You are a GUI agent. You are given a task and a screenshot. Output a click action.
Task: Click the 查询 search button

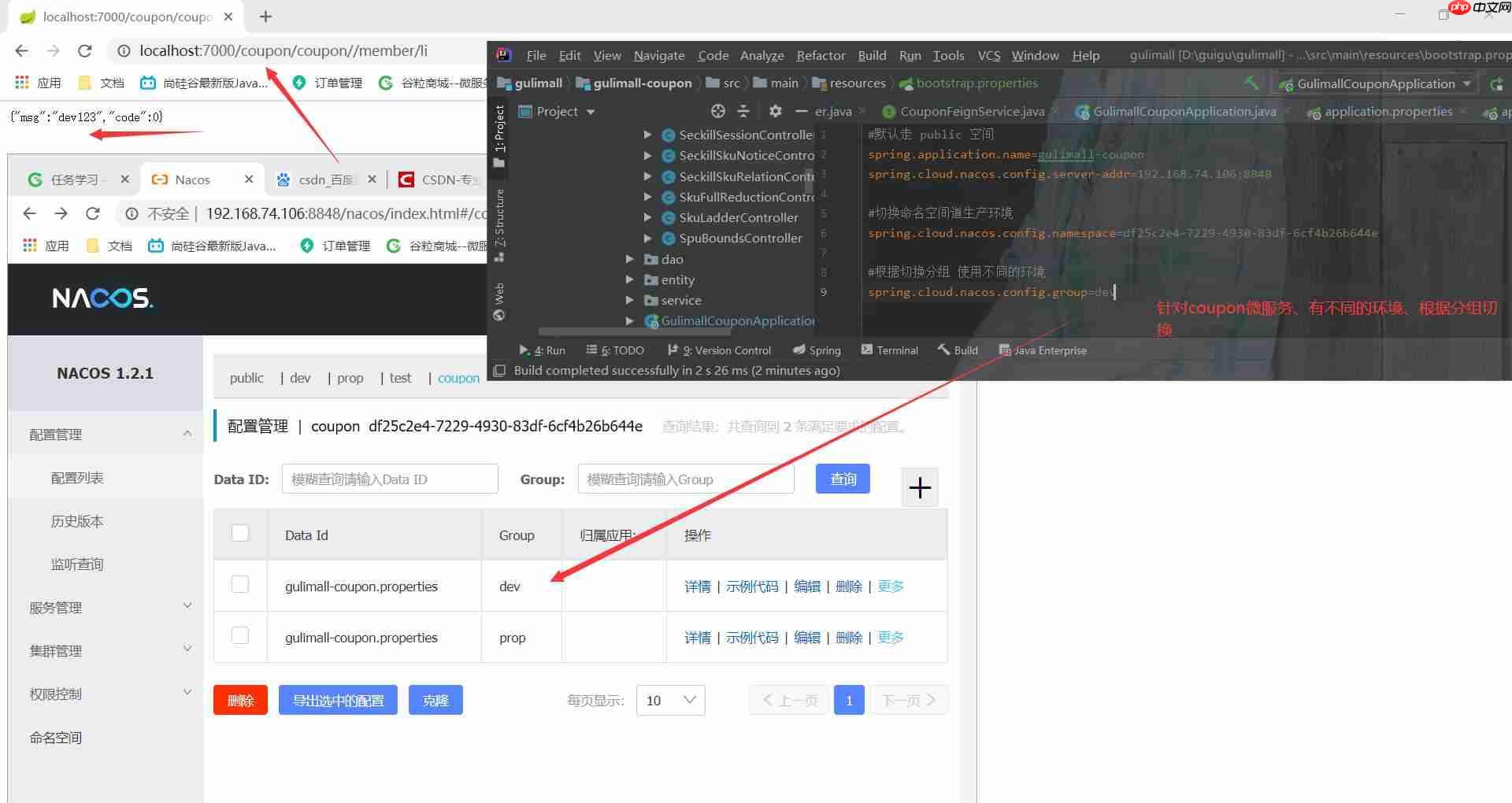[843, 479]
